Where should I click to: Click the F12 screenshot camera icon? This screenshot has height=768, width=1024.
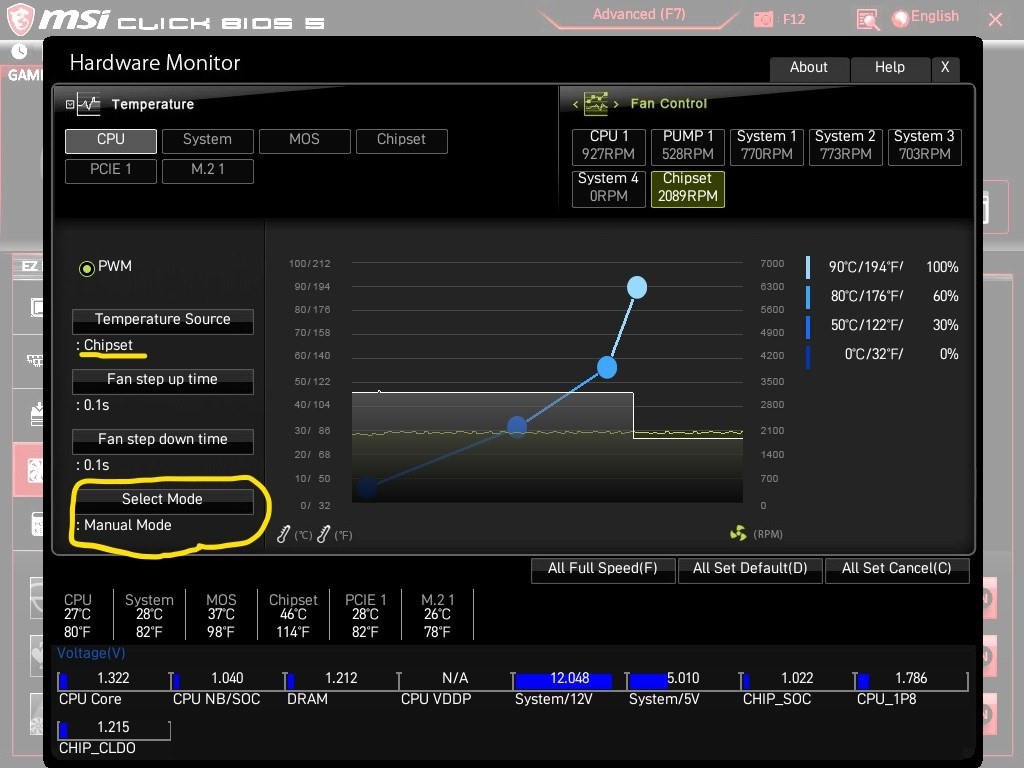pos(763,19)
